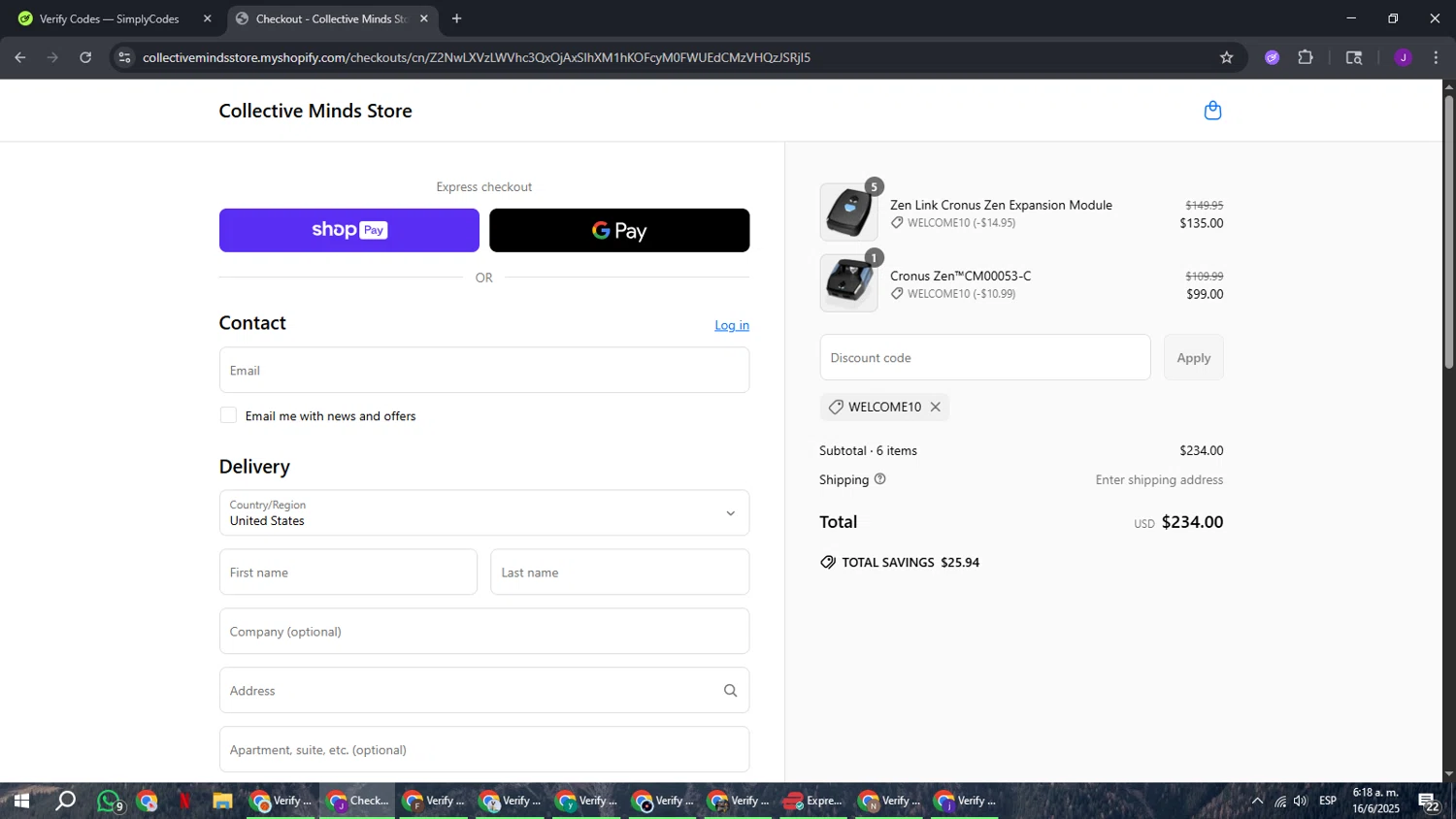Pay with Shop Pay button
The image size is (1456, 819).
click(x=349, y=230)
